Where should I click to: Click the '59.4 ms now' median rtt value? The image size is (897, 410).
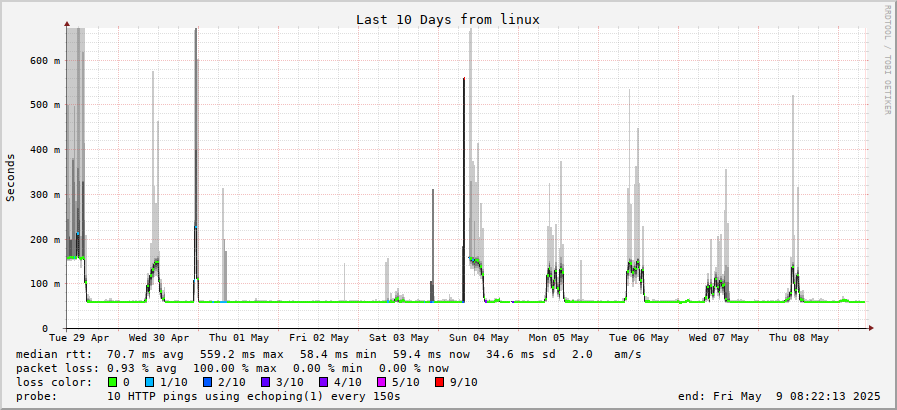click(430, 355)
